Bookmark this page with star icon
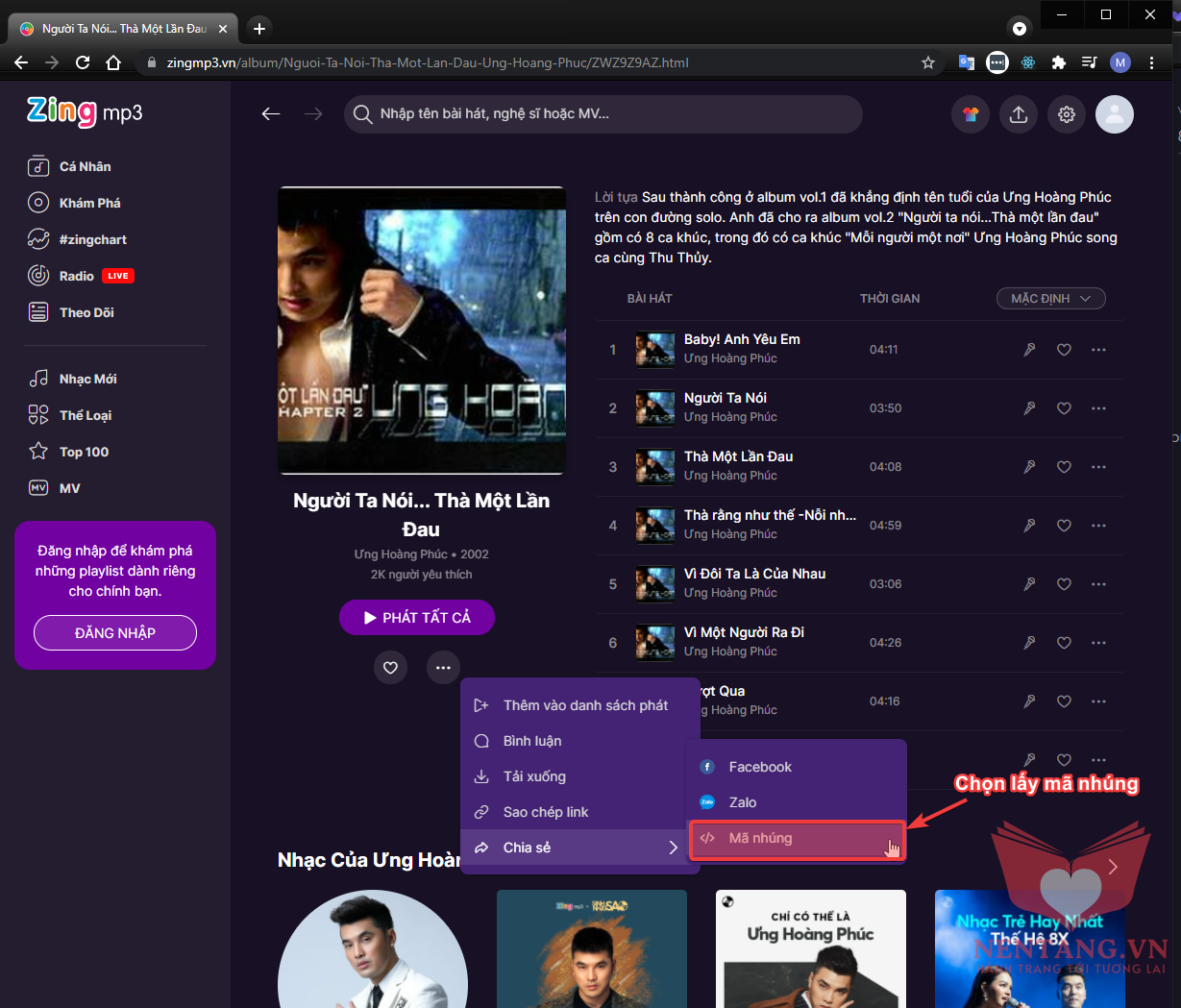 [927, 62]
